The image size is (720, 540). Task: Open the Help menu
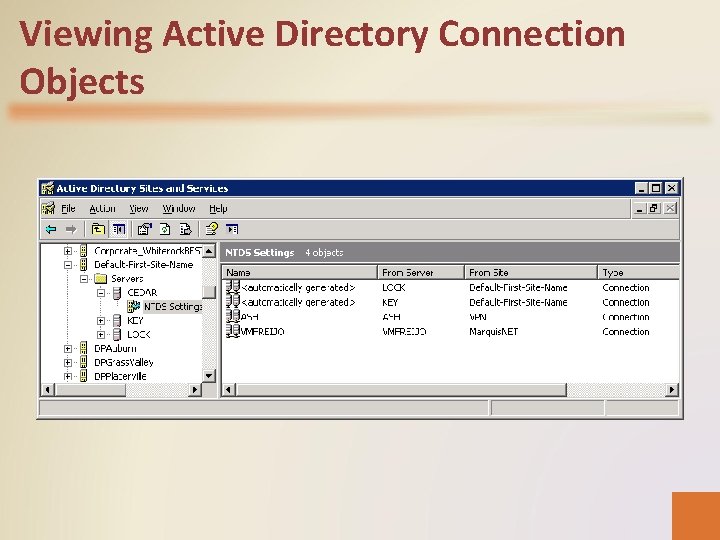click(x=218, y=209)
